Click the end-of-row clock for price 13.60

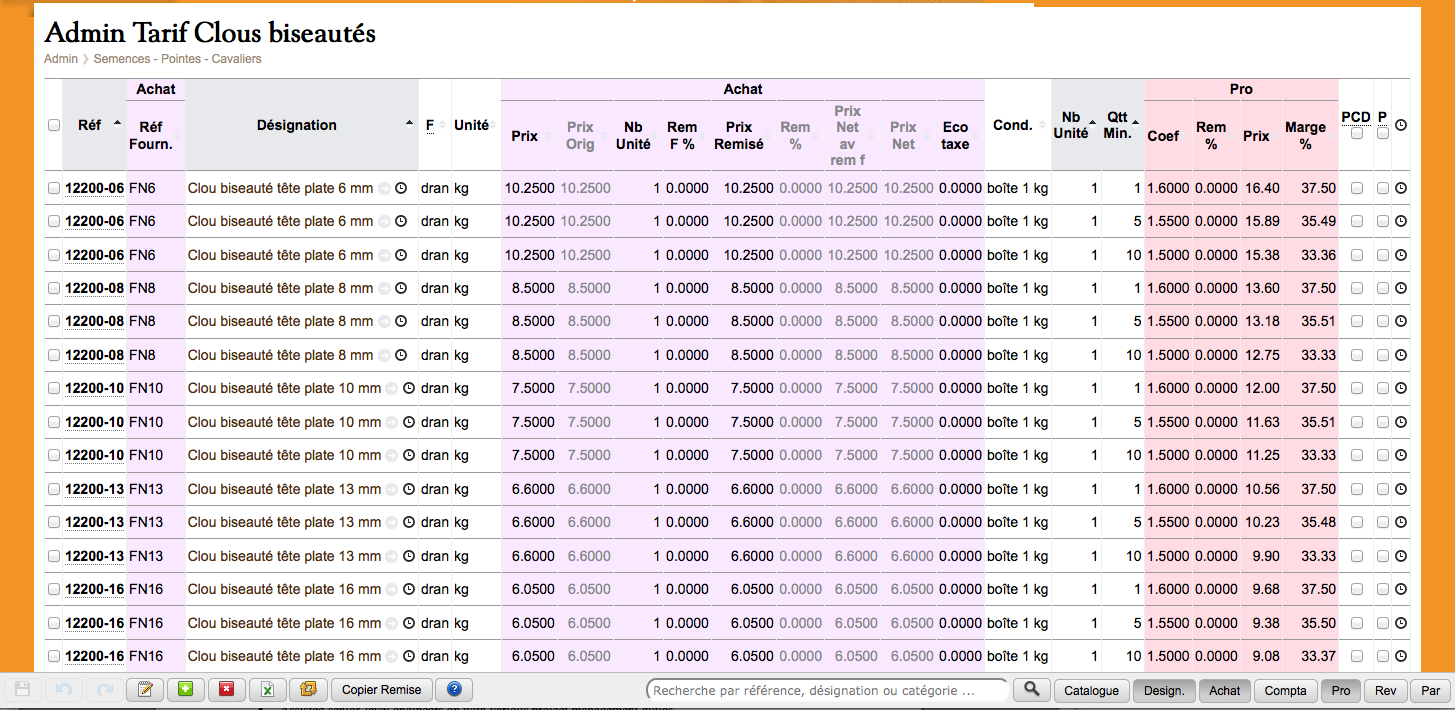coord(1401,288)
